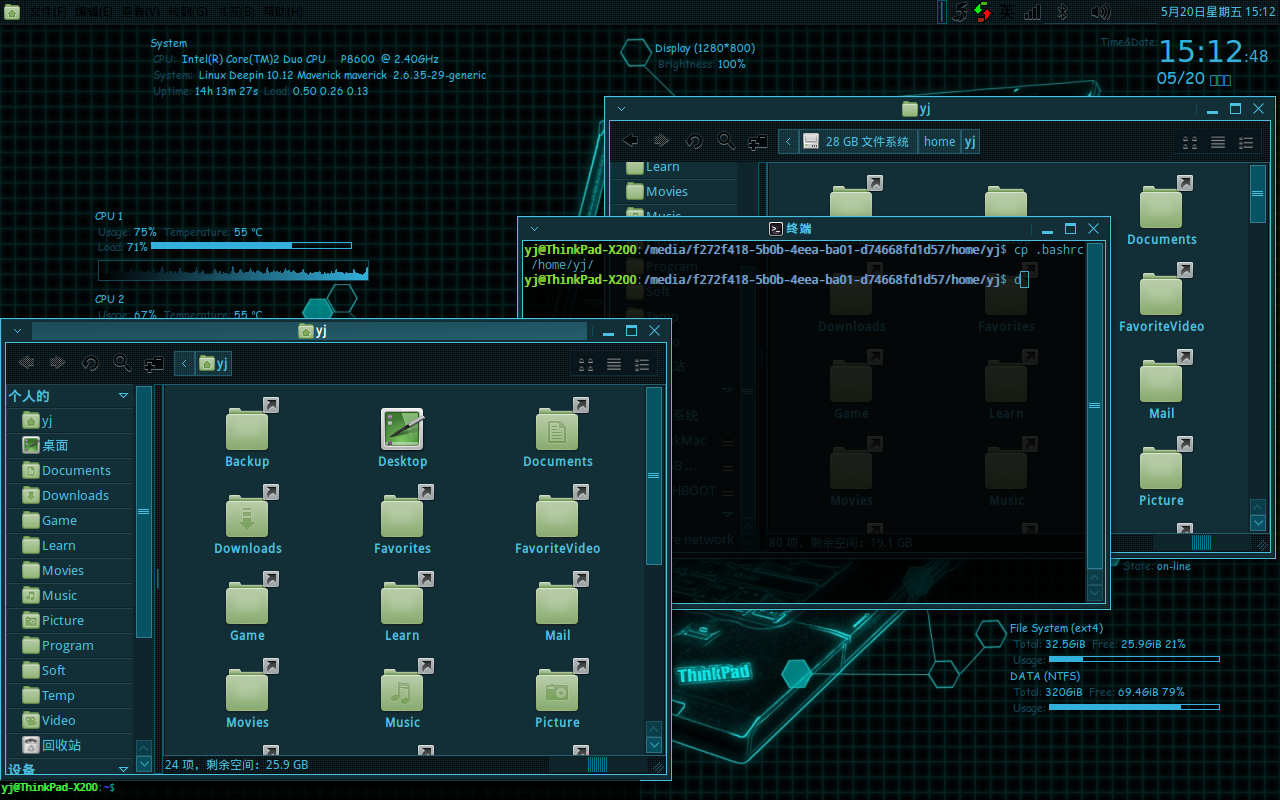Switch rear yj window to icon view

1190,142
